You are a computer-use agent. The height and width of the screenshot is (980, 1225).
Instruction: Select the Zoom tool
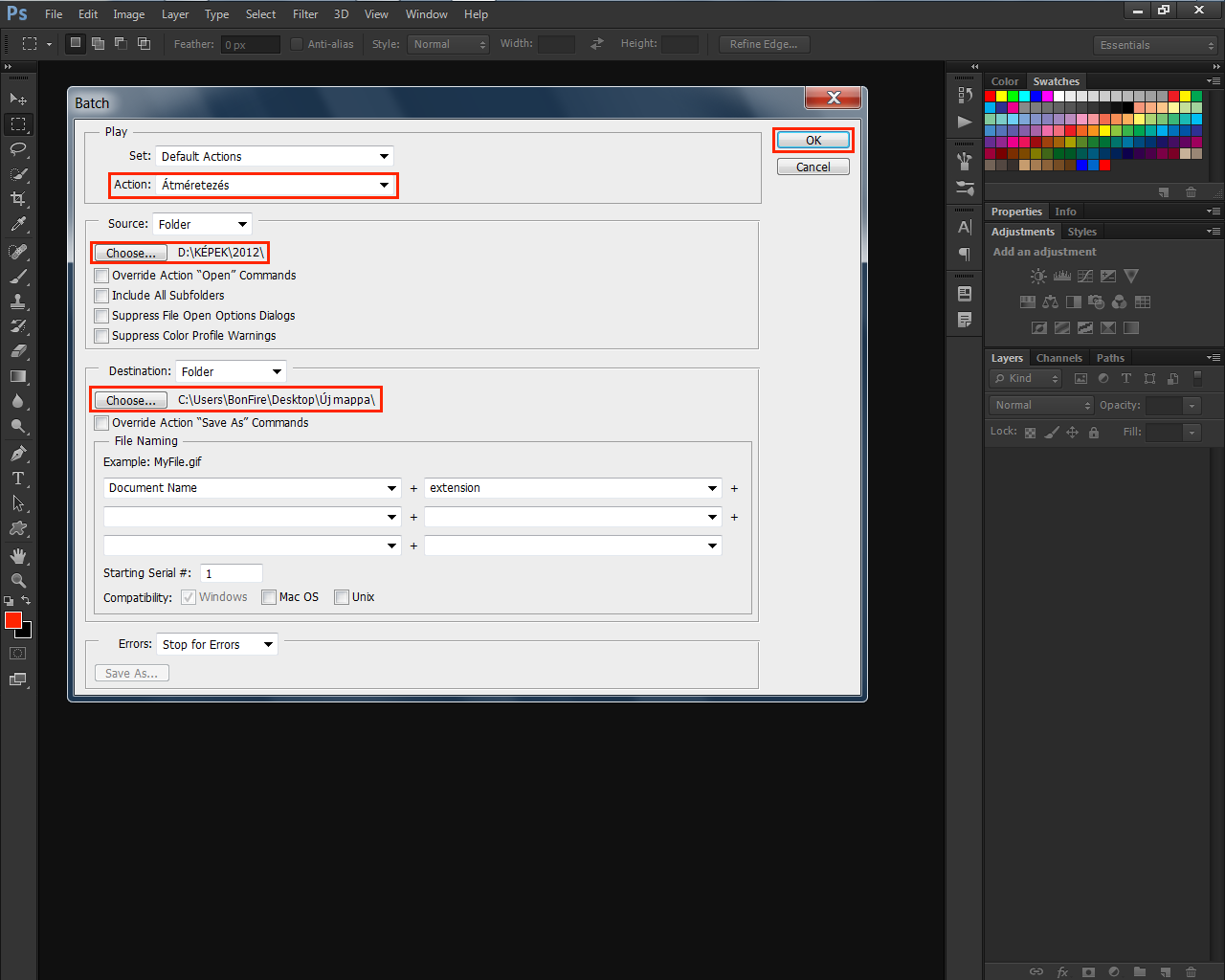pyautogui.click(x=17, y=581)
